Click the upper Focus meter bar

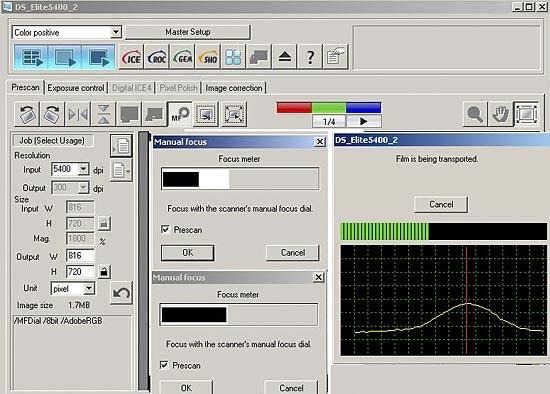tap(240, 179)
